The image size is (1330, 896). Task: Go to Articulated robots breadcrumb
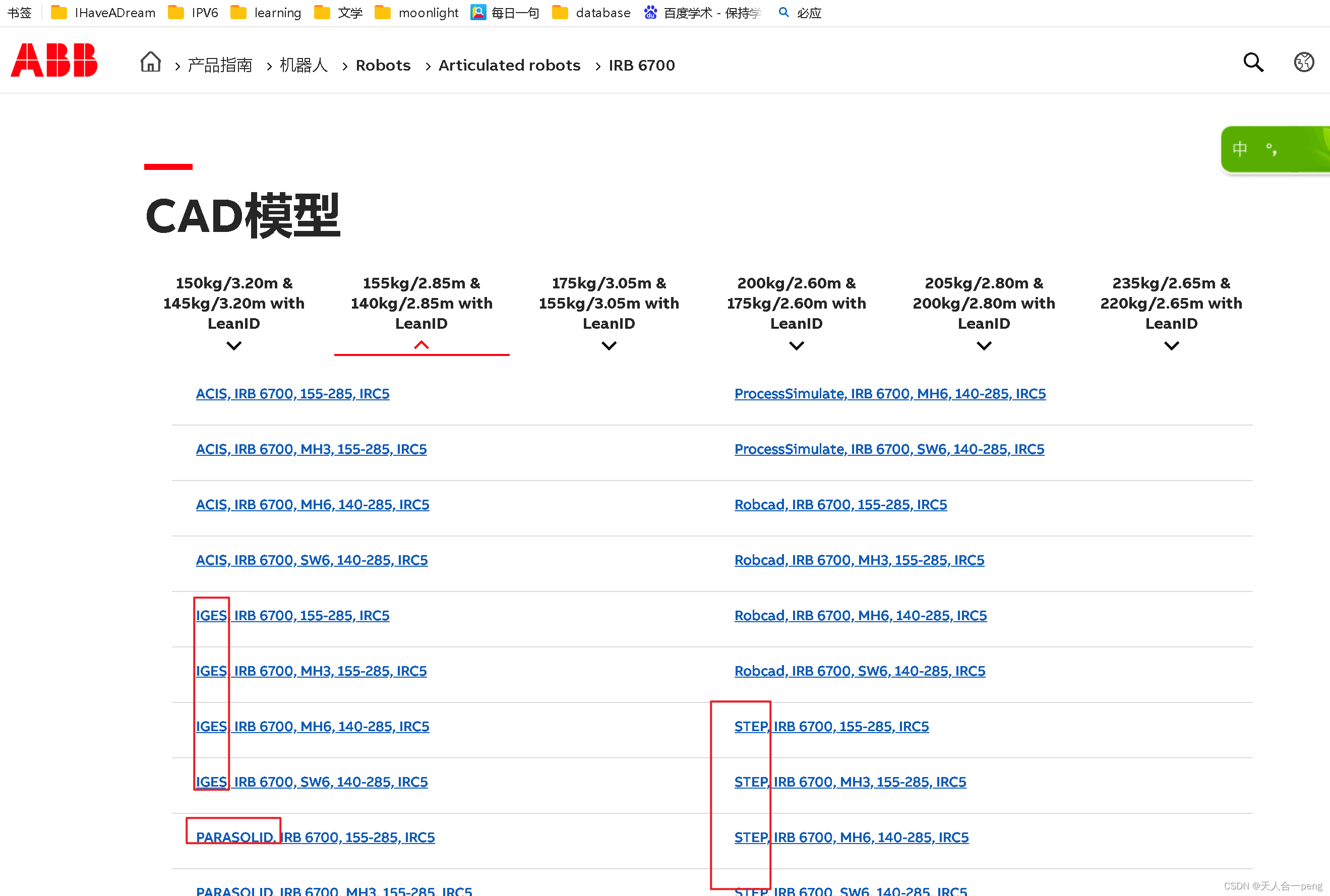coord(509,66)
